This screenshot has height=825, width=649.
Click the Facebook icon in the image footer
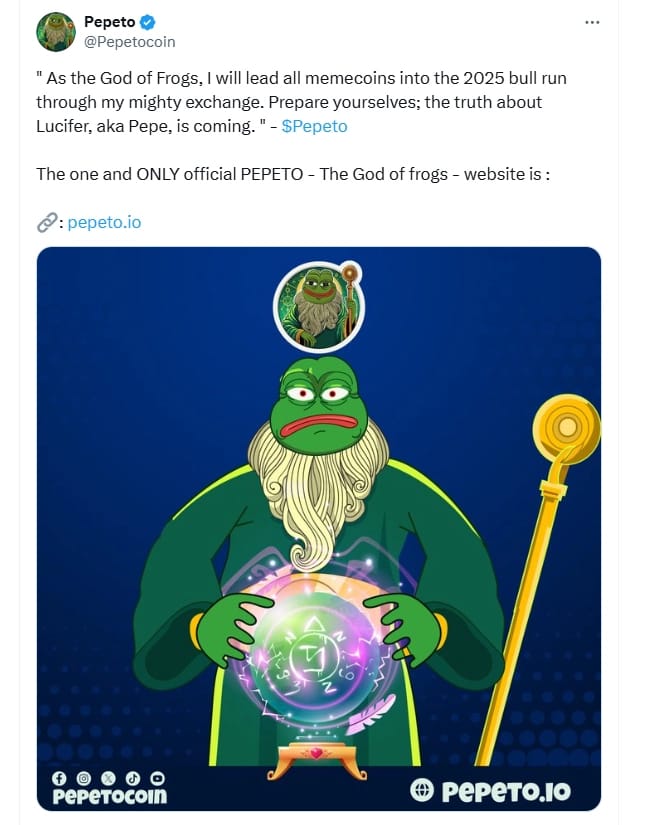(x=60, y=778)
